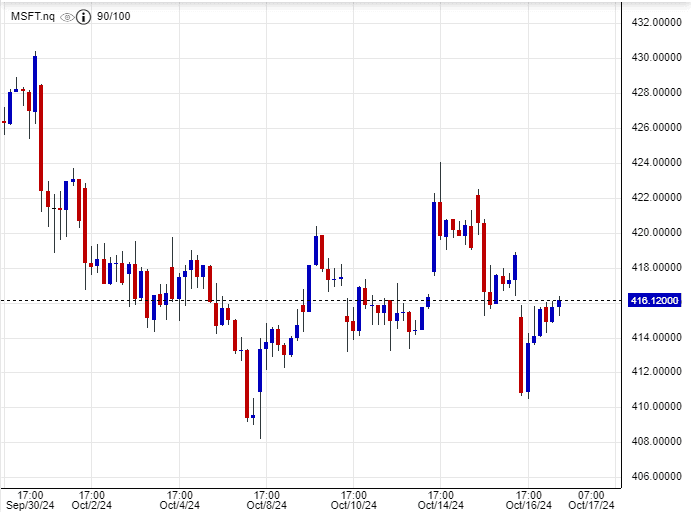This screenshot has width=691, height=512.
Task: Select the Oct/2/24 date label
Action: coord(91,505)
